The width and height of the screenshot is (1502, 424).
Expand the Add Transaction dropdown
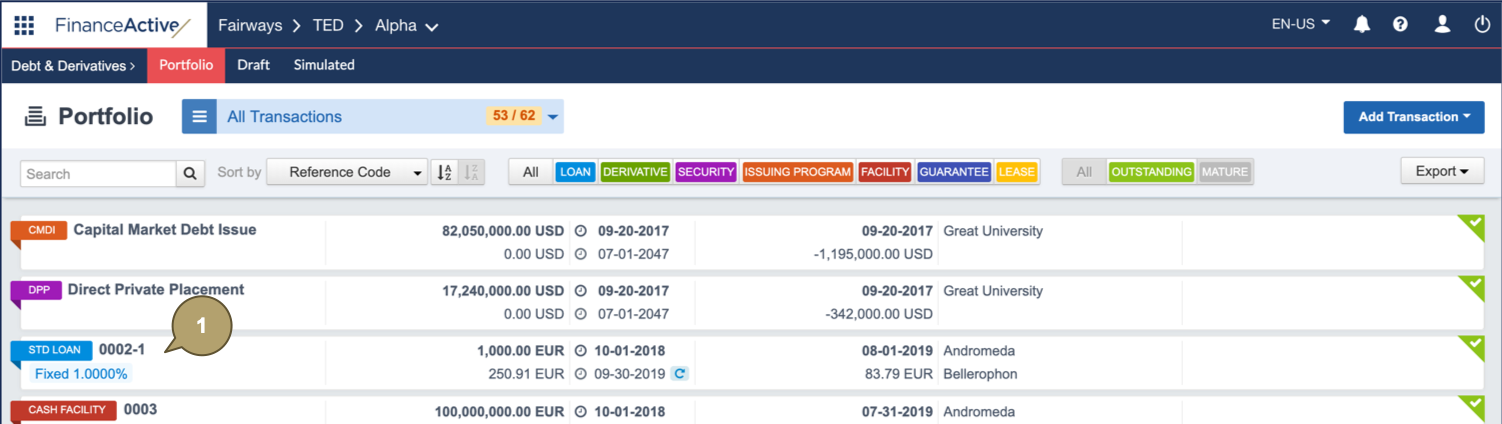[x=1413, y=117]
